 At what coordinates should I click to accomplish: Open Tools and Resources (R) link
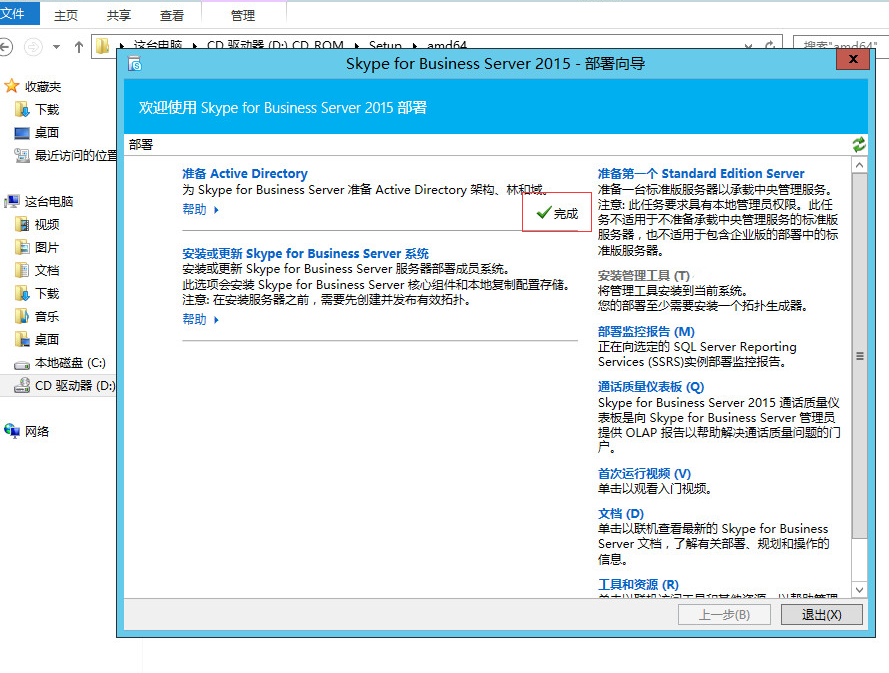(x=638, y=585)
